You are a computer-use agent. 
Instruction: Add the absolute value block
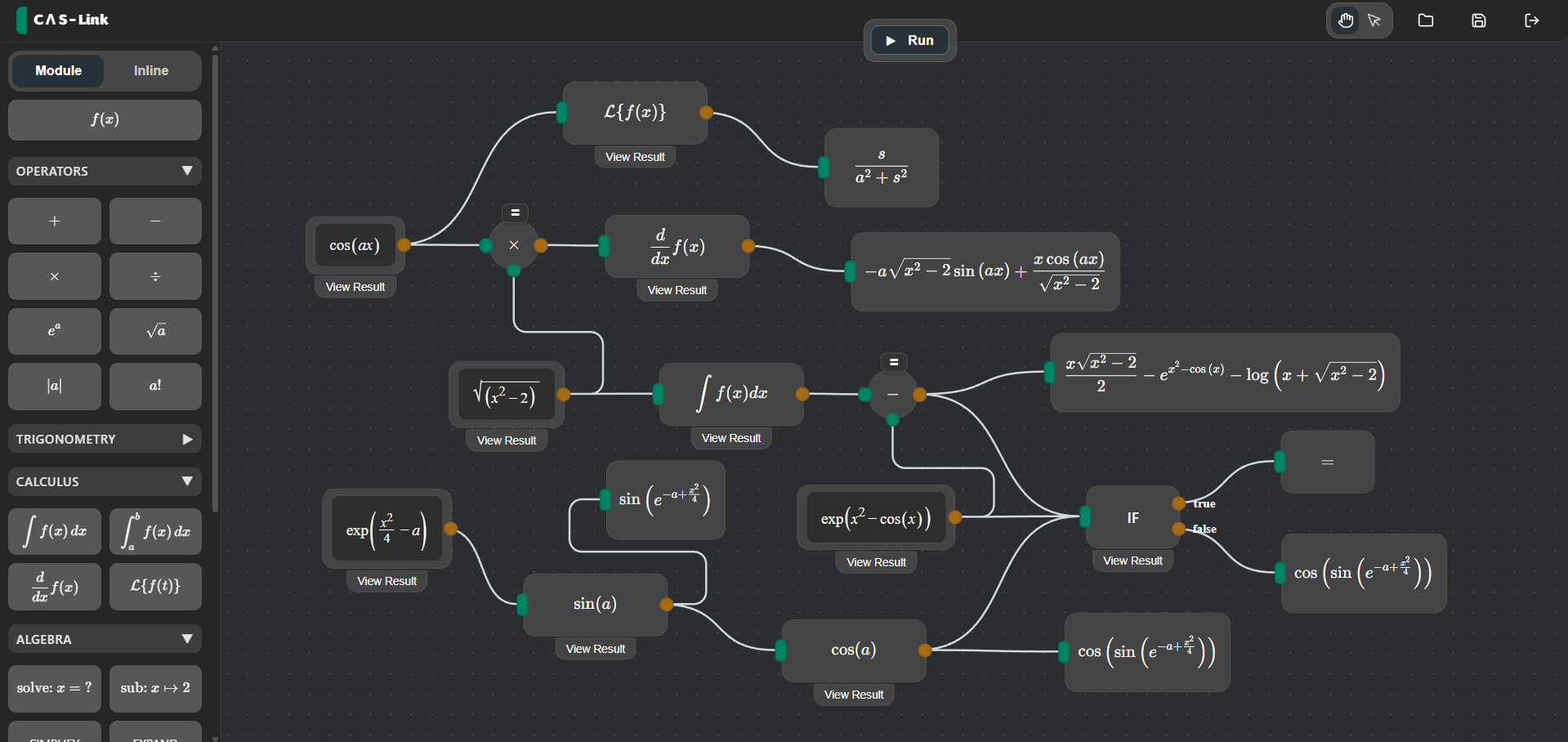pos(55,386)
